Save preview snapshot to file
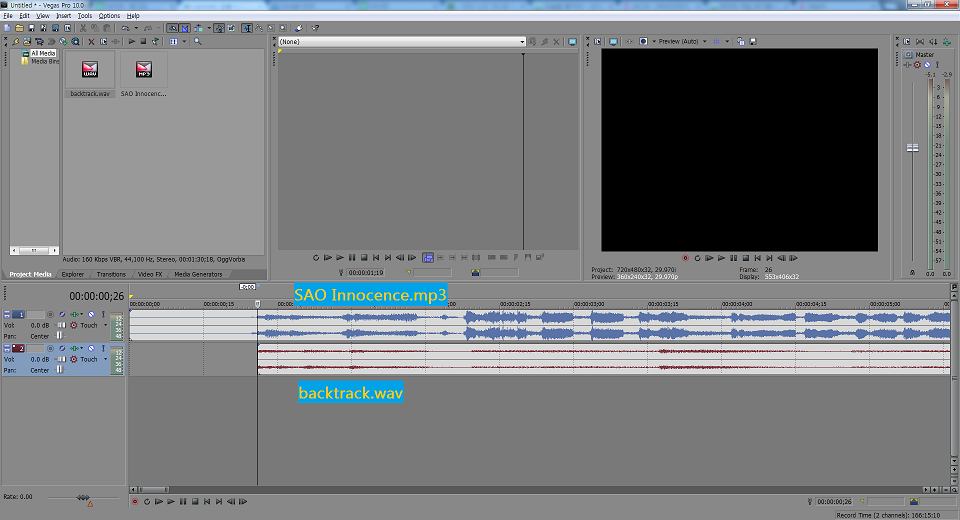This screenshot has width=960, height=520. click(753, 42)
